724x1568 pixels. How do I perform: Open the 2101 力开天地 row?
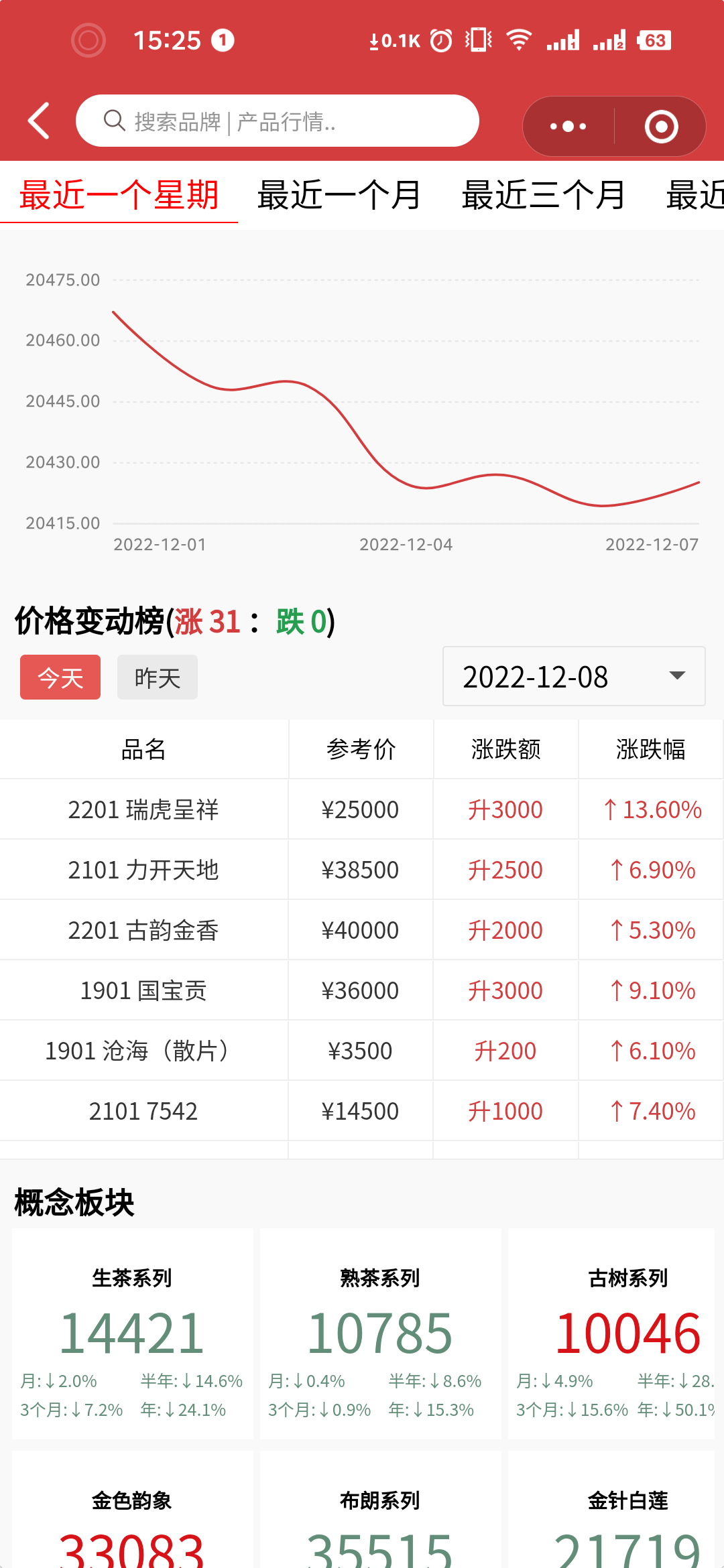pos(362,870)
